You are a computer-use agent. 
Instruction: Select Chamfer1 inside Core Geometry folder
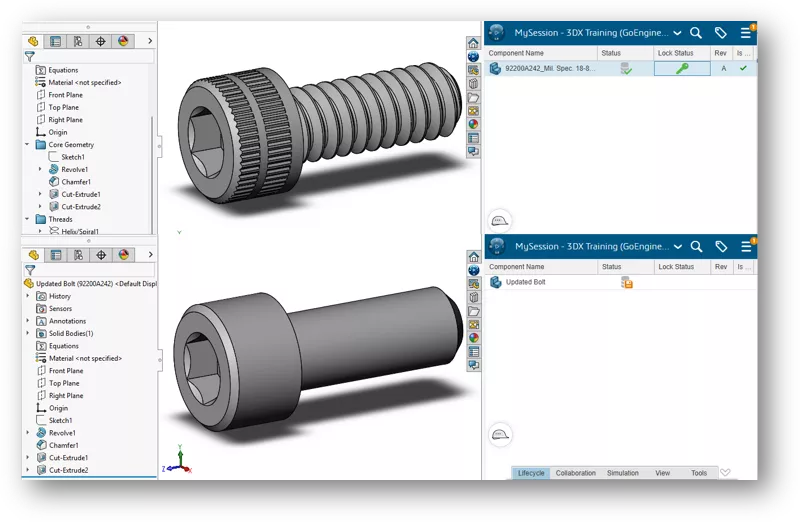pyautogui.click(x=70, y=182)
